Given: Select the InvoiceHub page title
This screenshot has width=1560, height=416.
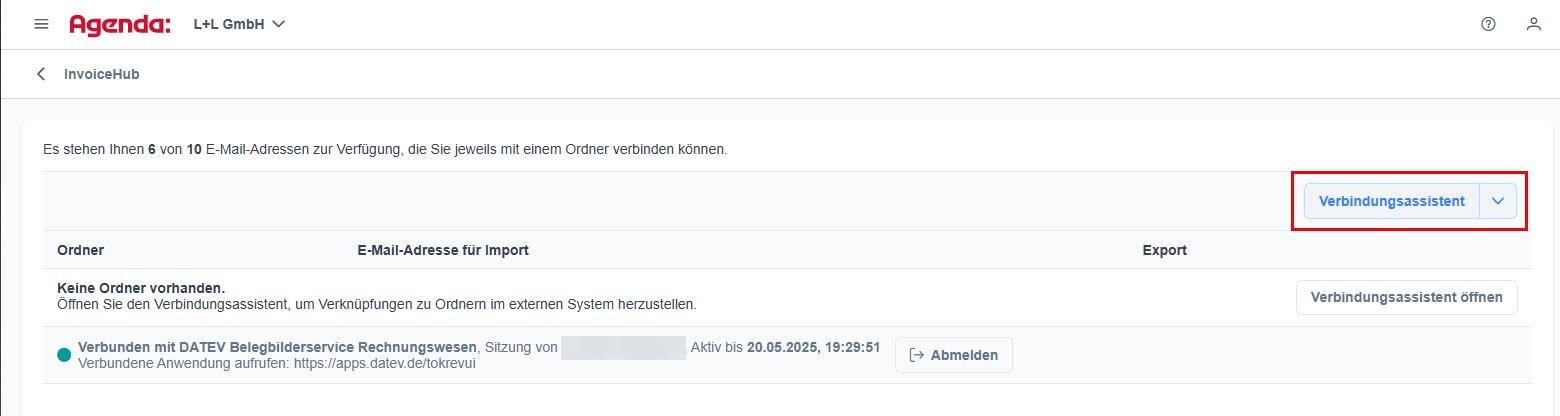Looking at the screenshot, I should click(x=101, y=74).
